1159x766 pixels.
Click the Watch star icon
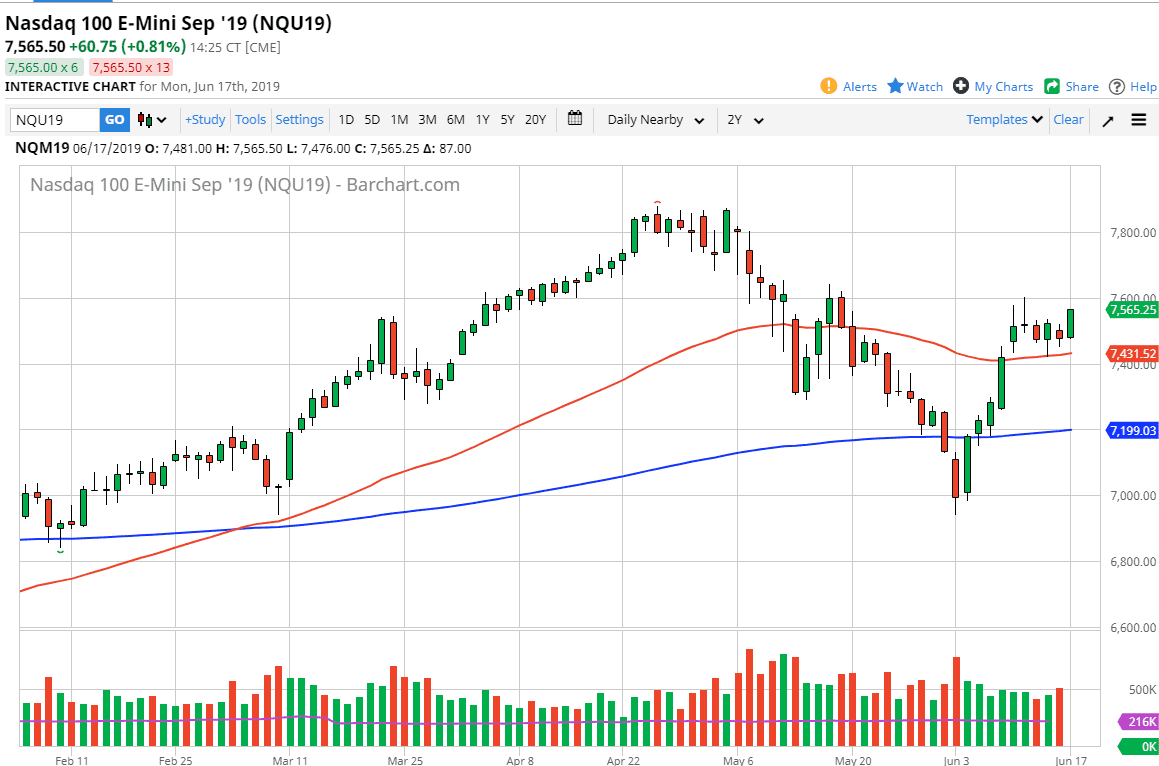(x=895, y=87)
